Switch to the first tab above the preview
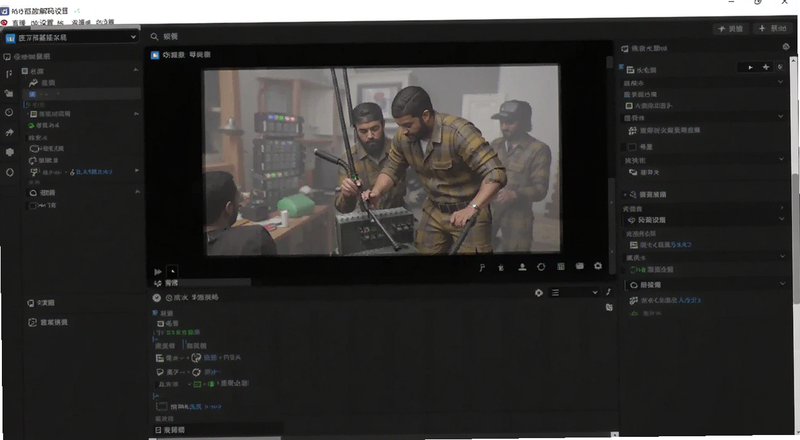The height and width of the screenshot is (440, 800). [173, 55]
